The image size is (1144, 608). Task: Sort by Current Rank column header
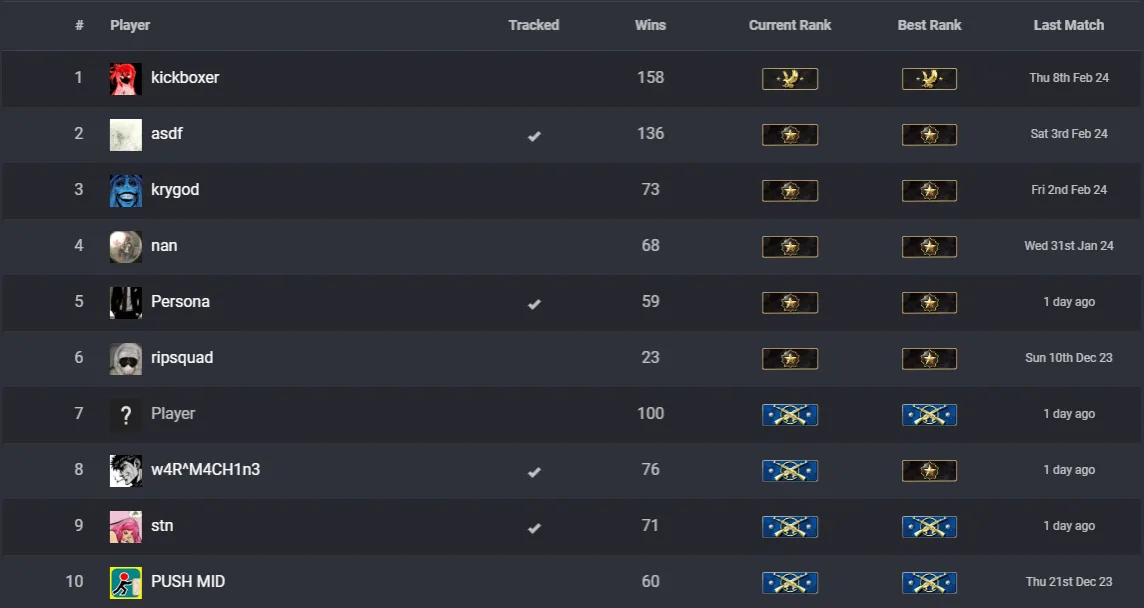pos(790,25)
